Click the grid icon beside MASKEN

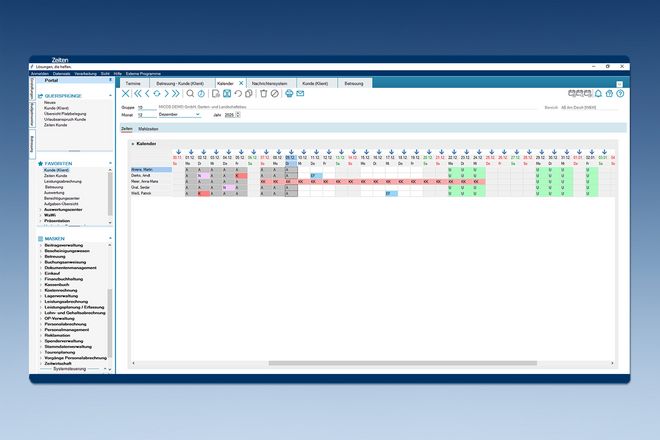[x=40, y=239]
